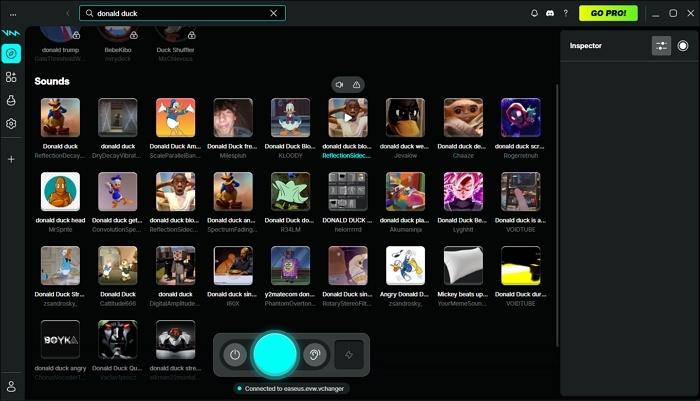Click the GO PRO! button
This screenshot has width=700, height=401.
(608, 13)
